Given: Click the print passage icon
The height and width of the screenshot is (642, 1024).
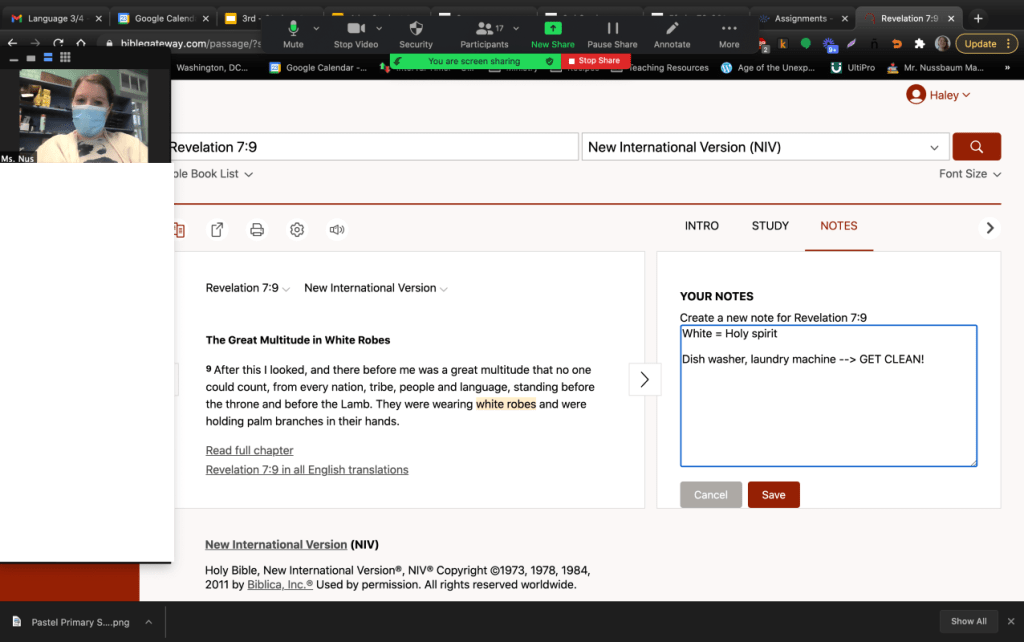Looking at the screenshot, I should pyautogui.click(x=257, y=230).
